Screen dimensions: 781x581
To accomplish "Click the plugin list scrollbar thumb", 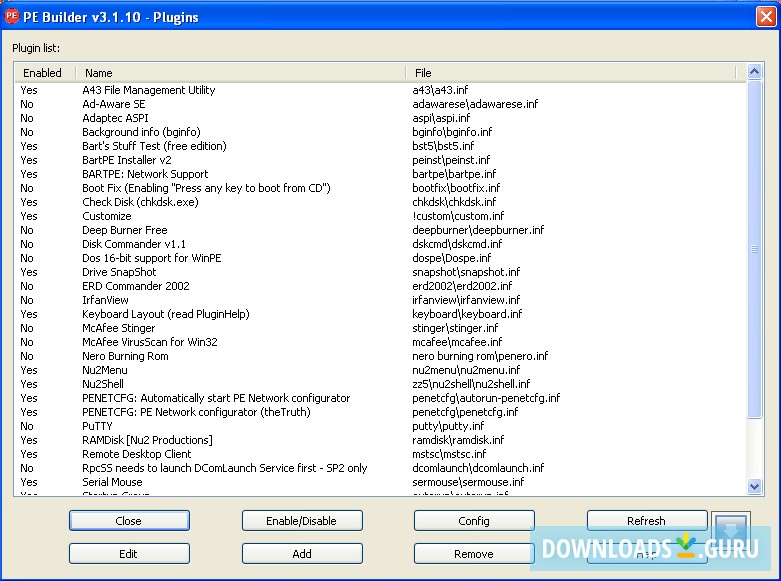I will tap(754, 249).
